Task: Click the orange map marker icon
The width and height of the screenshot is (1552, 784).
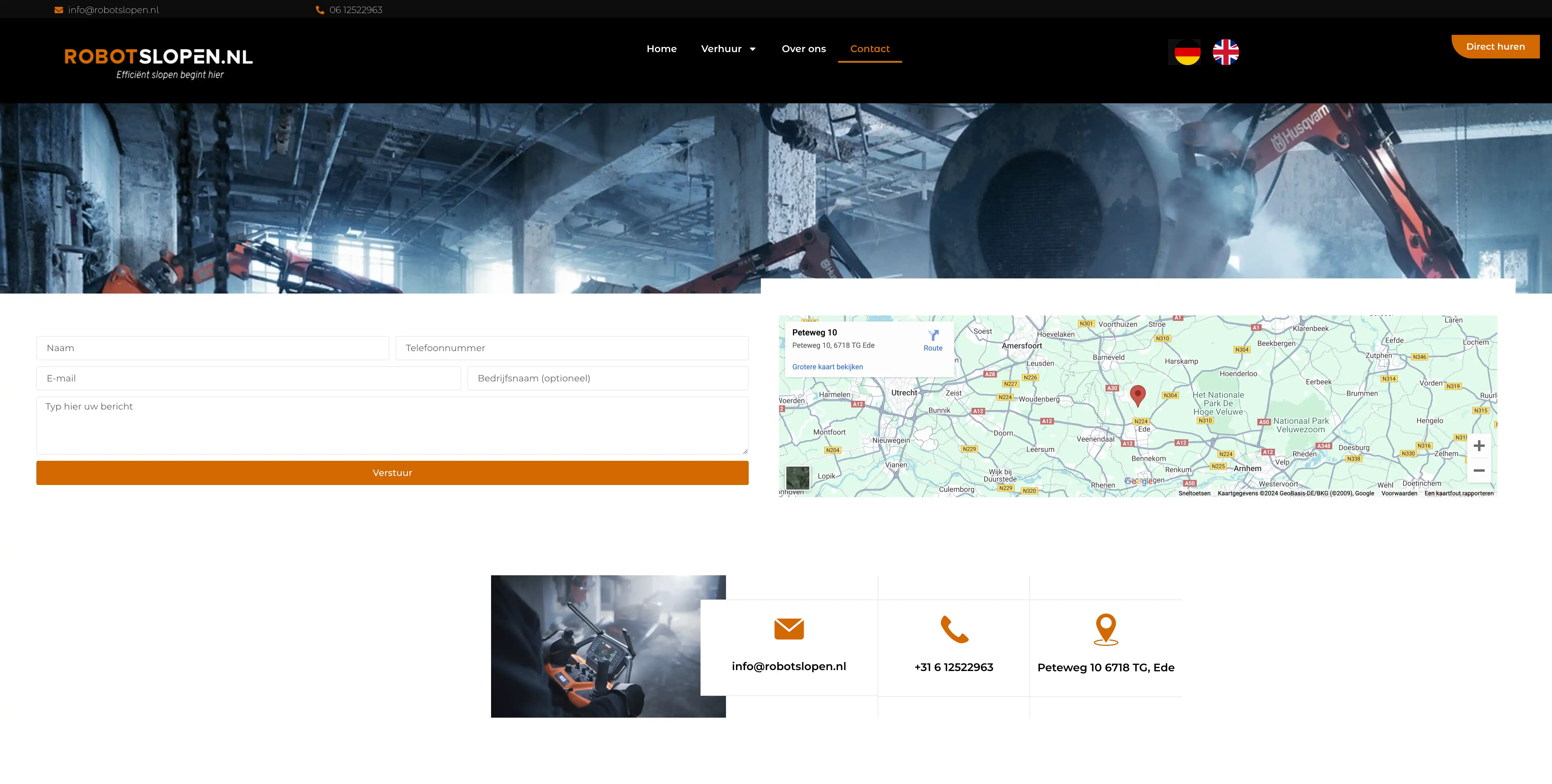Action: point(1105,629)
